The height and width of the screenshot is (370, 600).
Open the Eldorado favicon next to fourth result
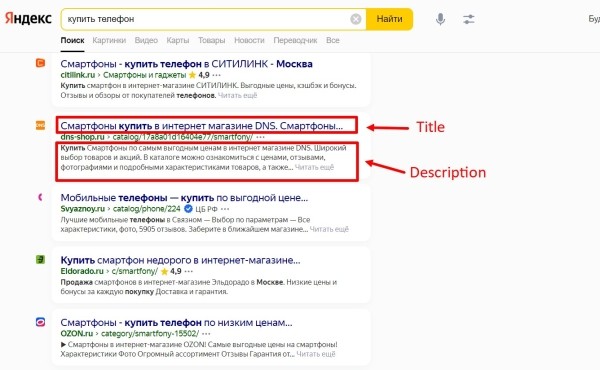pos(40,259)
